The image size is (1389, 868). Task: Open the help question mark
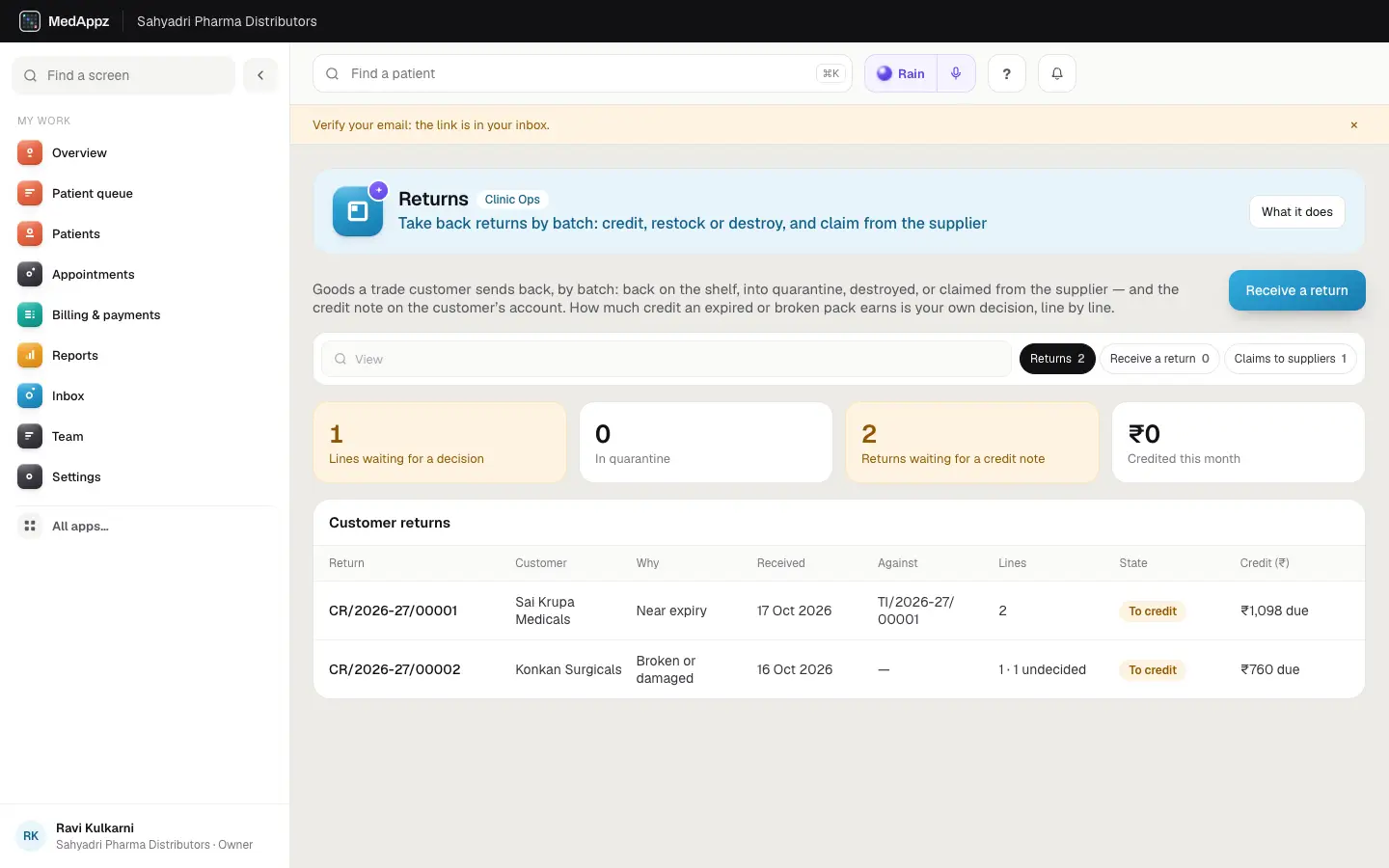(1007, 73)
